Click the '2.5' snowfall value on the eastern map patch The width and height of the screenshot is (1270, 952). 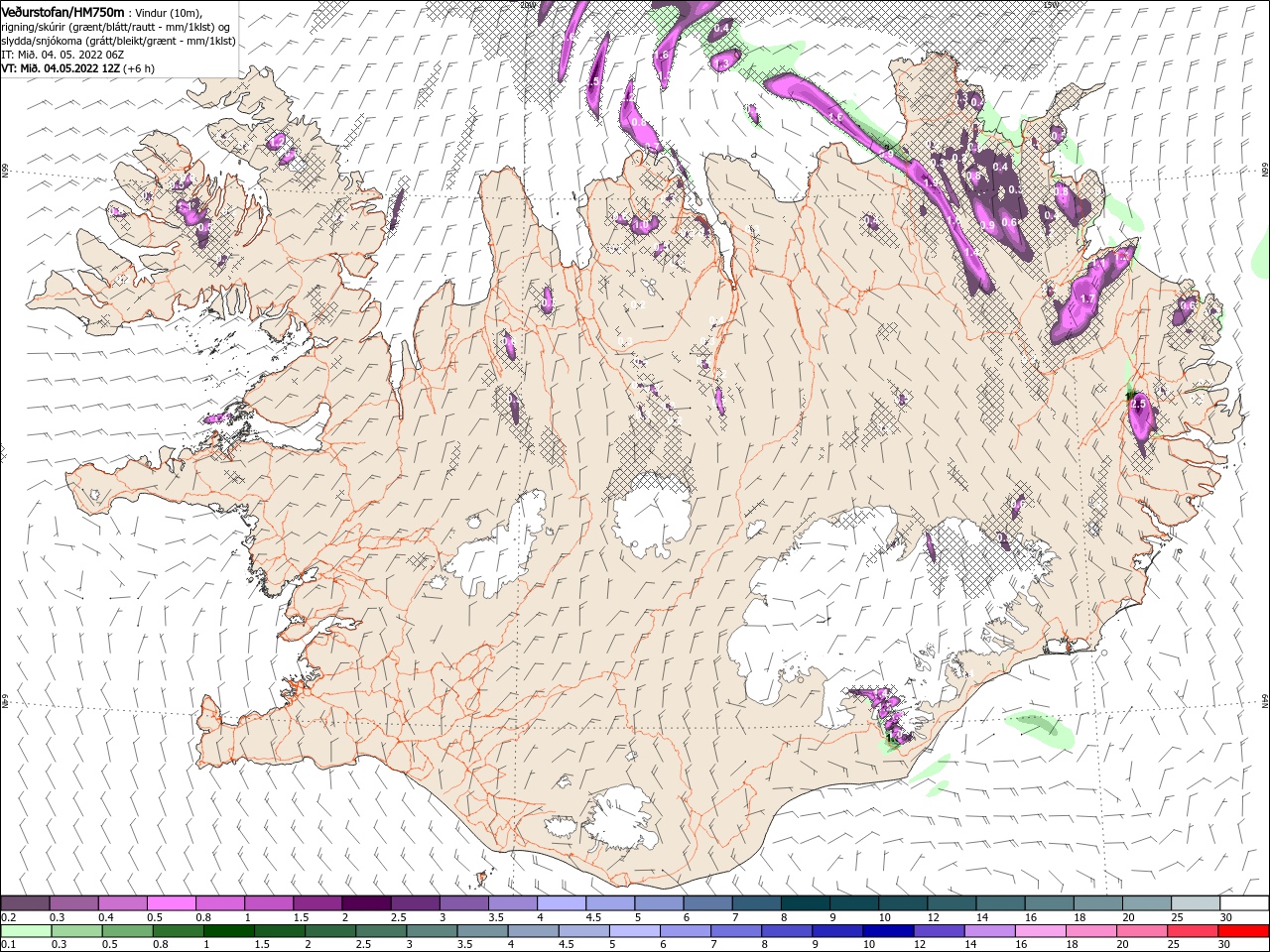(x=1138, y=405)
